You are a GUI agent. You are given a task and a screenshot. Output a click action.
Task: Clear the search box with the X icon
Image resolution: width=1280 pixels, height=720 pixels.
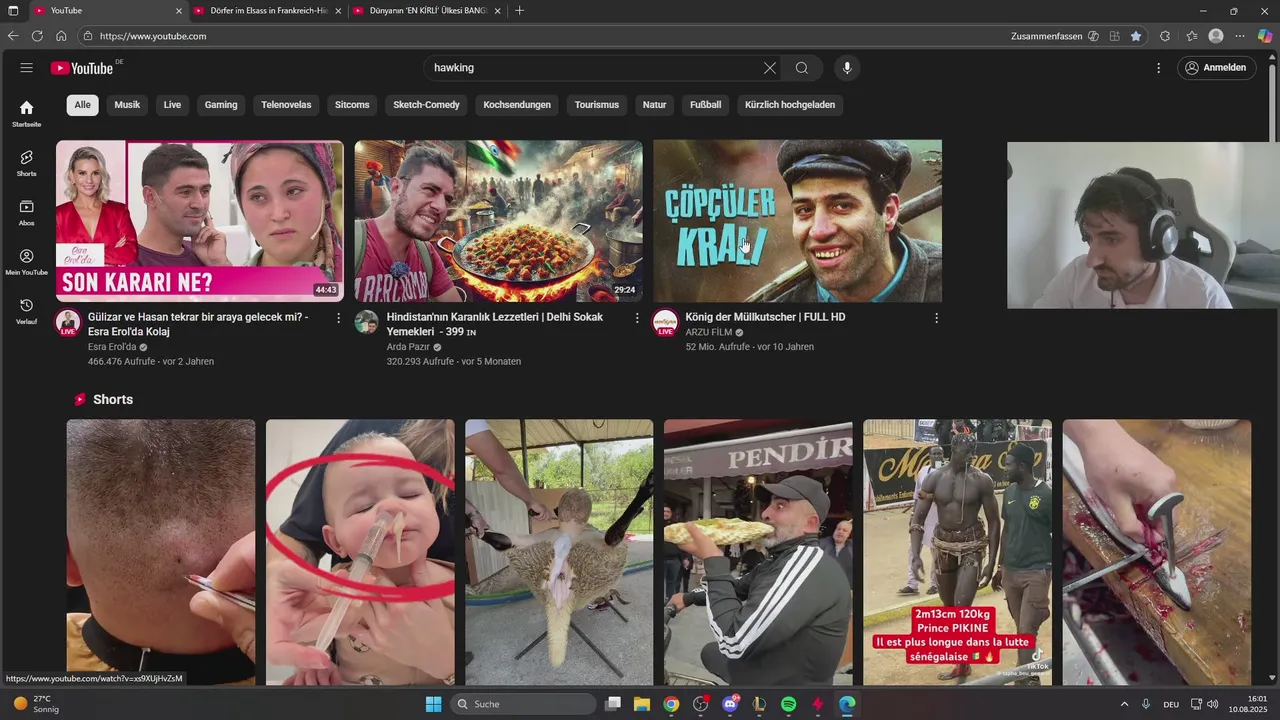point(769,68)
